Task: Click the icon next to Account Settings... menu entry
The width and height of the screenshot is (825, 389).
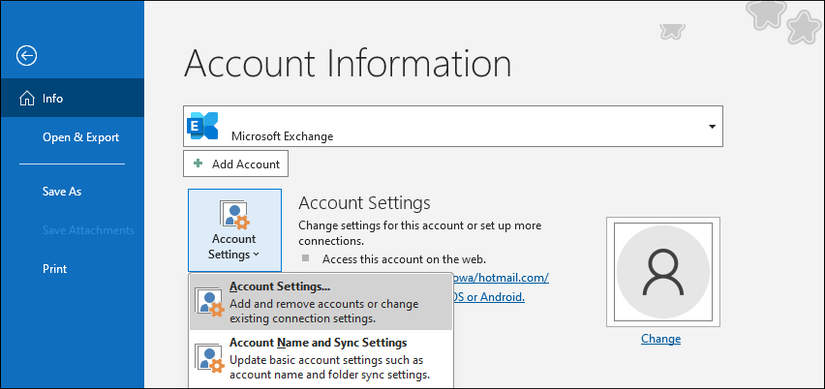Action: click(x=209, y=302)
